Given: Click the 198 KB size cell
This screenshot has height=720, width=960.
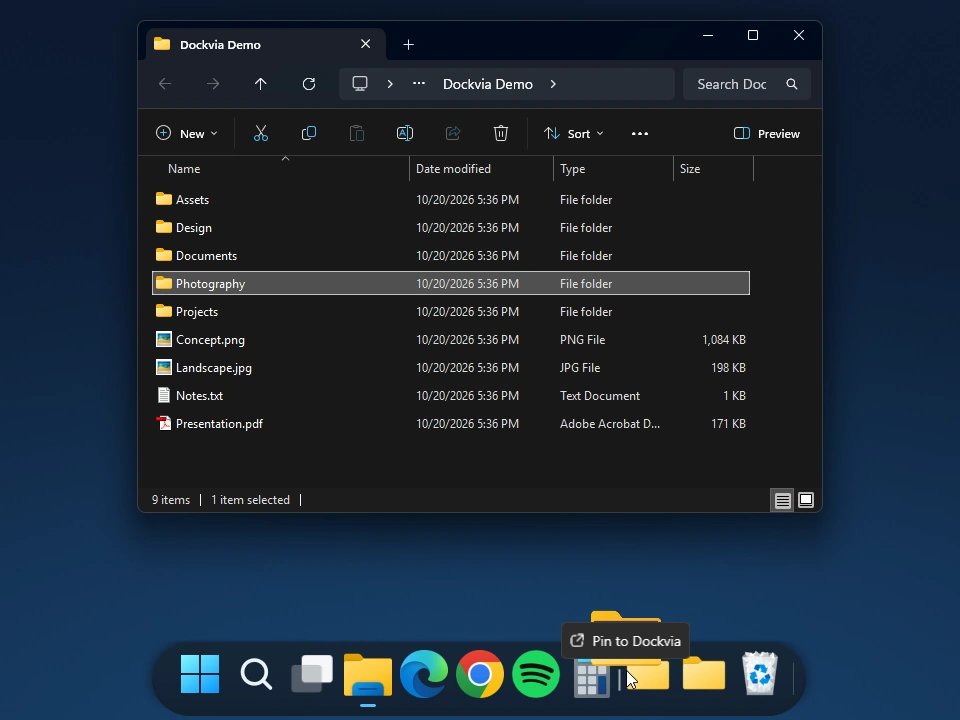Looking at the screenshot, I should tap(728, 368).
